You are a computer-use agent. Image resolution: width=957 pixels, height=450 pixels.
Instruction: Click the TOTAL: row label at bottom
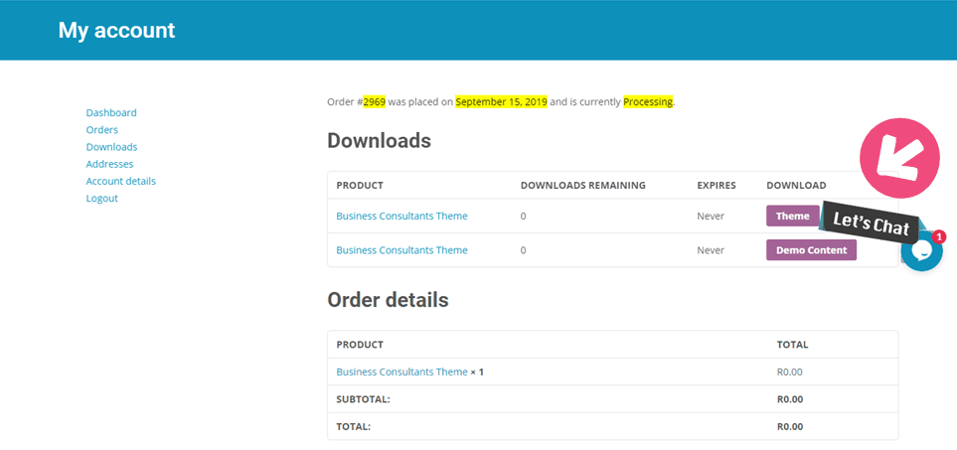coord(353,426)
